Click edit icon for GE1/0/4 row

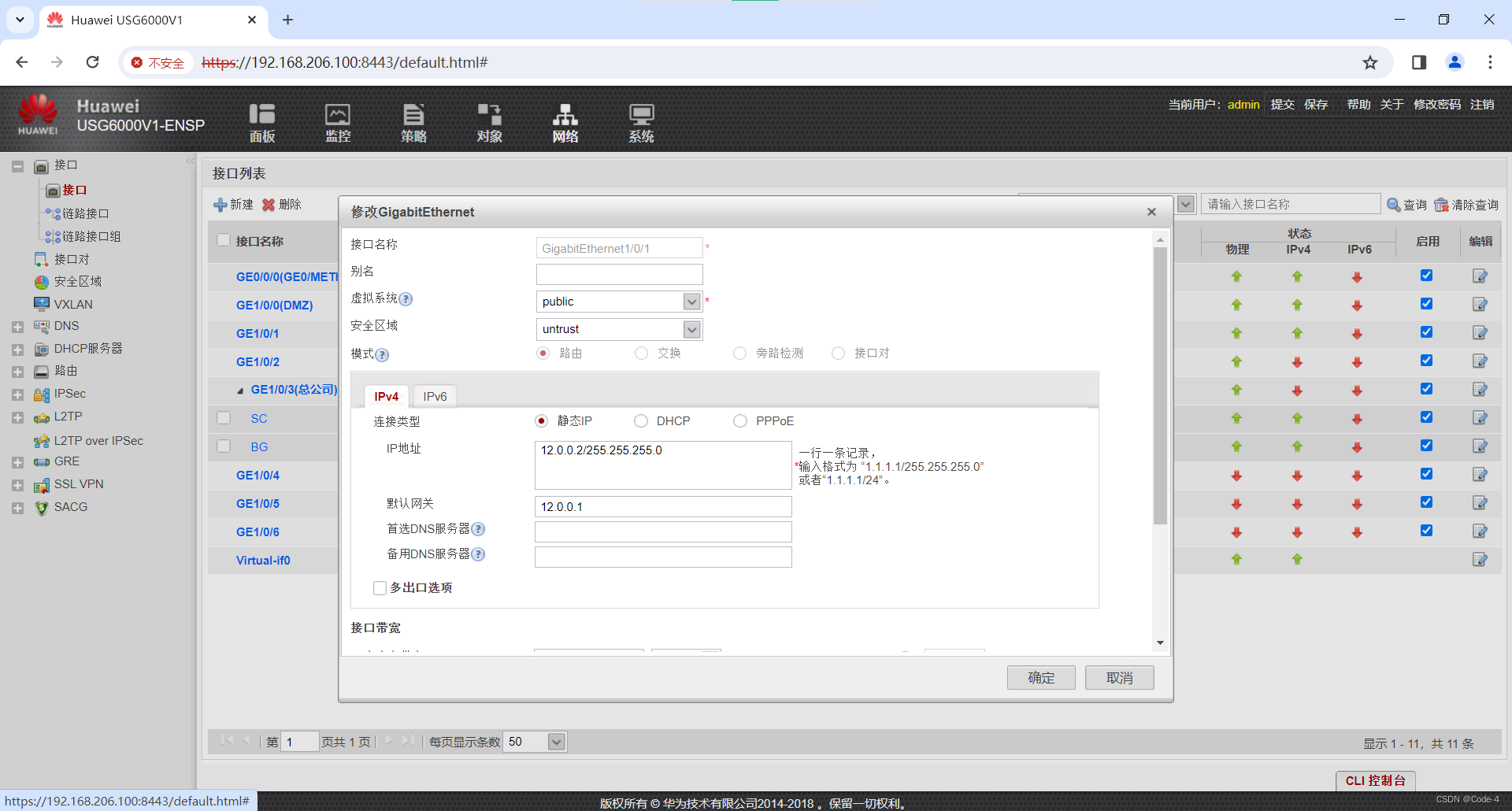1480,475
